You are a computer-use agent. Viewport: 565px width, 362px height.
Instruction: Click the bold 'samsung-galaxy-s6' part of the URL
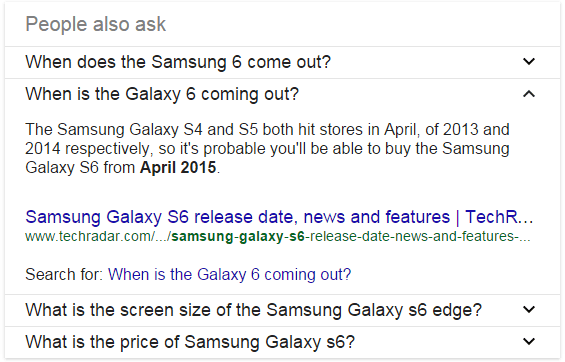click(238, 236)
